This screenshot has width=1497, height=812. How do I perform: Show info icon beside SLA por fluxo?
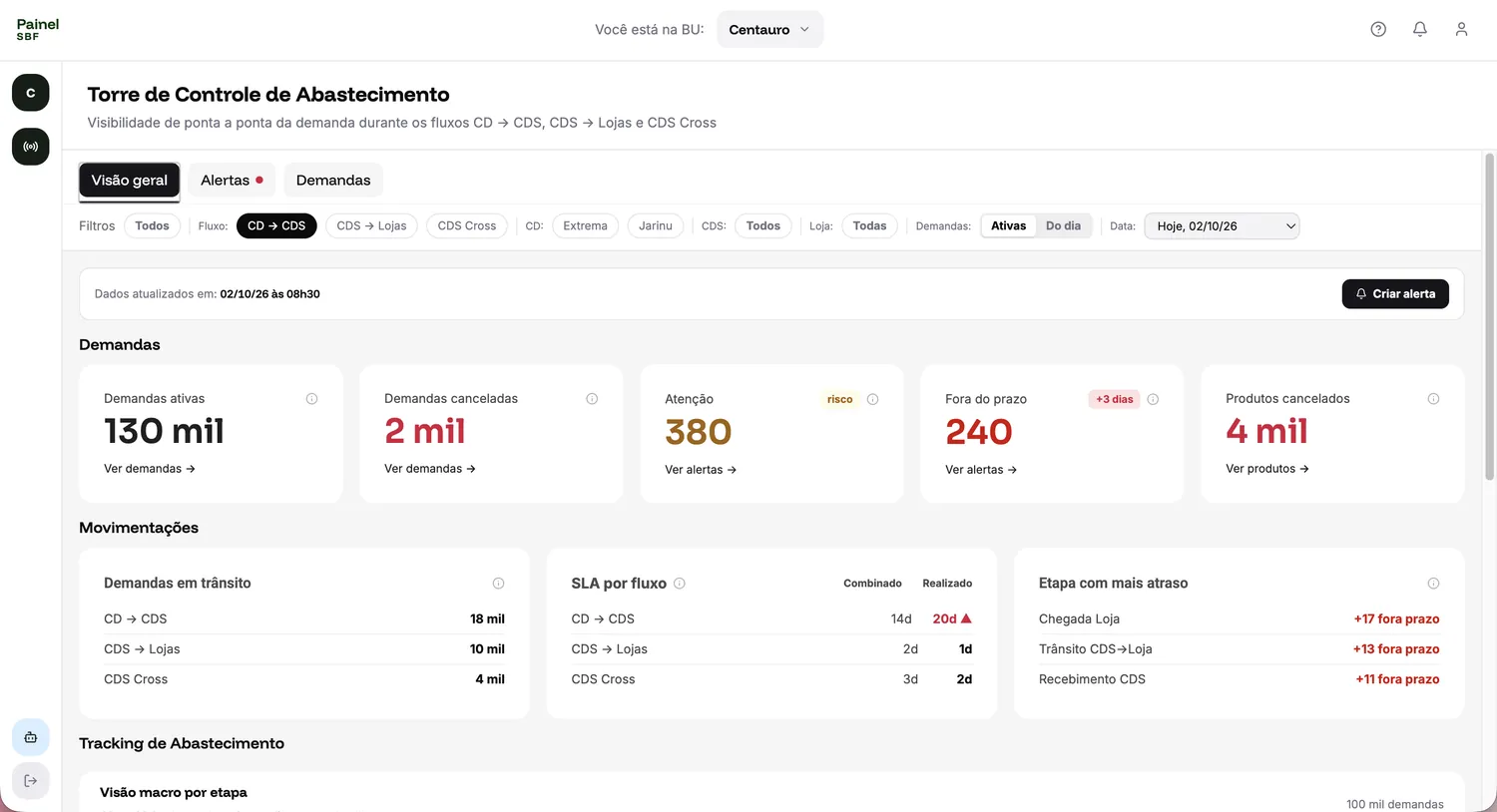pyautogui.click(x=680, y=584)
